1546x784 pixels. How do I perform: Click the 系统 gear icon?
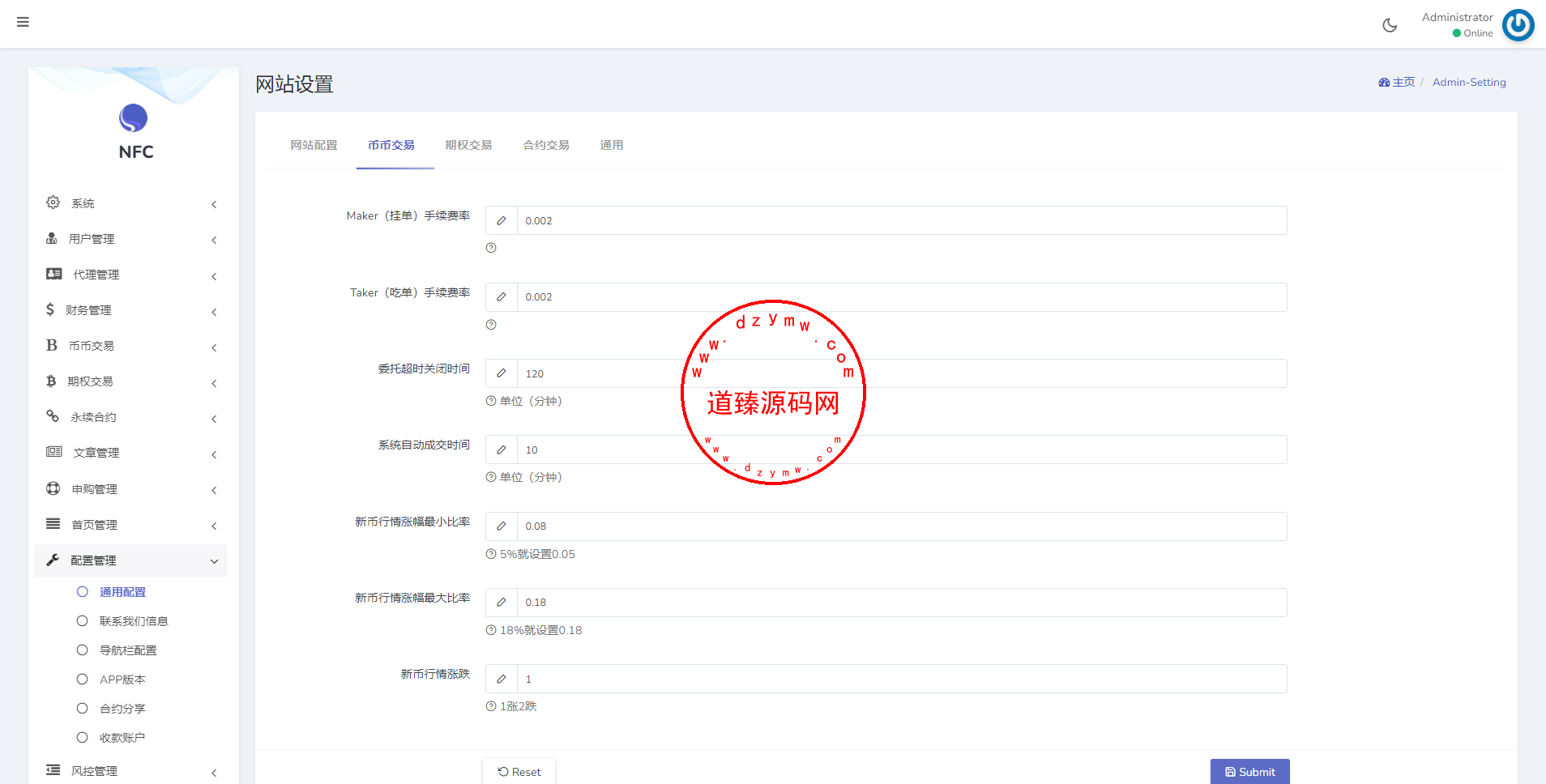53,202
